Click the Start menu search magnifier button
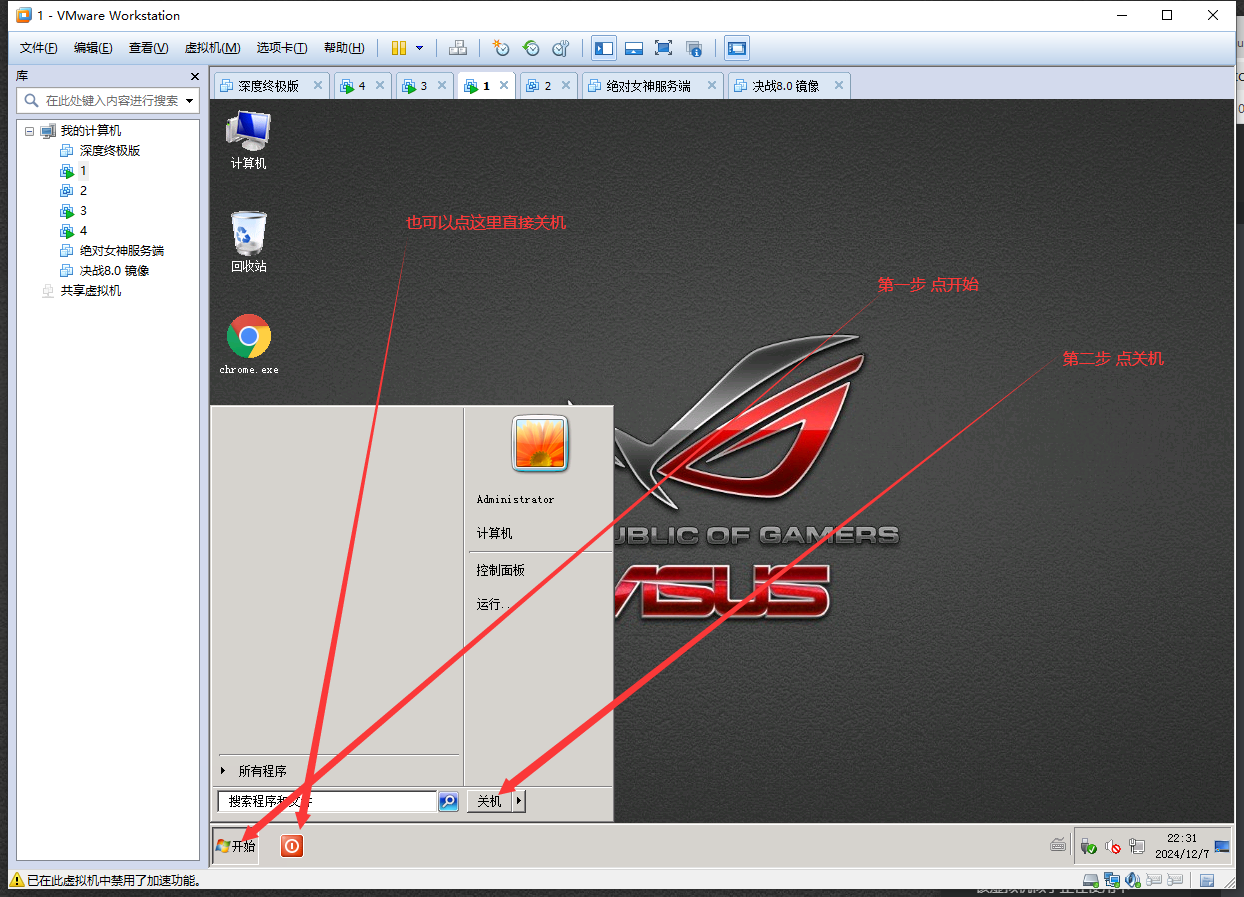1244x897 pixels. [x=448, y=801]
